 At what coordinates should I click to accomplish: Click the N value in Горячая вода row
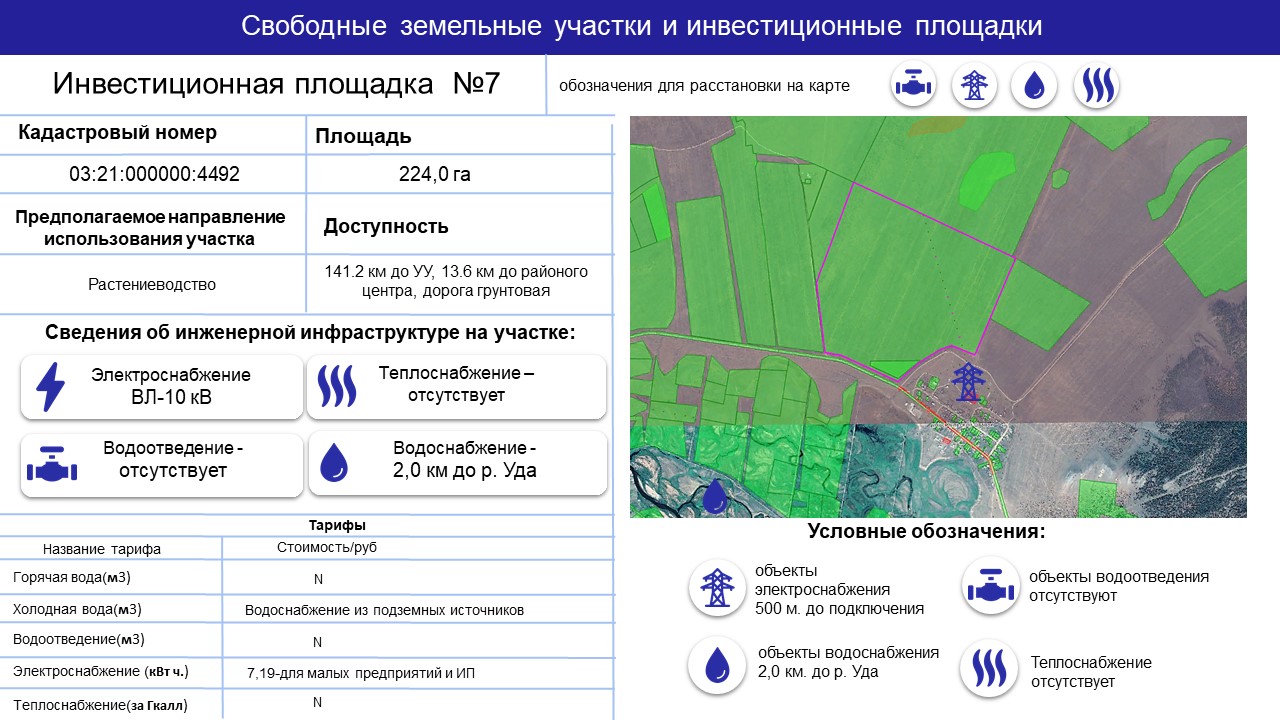(318, 579)
